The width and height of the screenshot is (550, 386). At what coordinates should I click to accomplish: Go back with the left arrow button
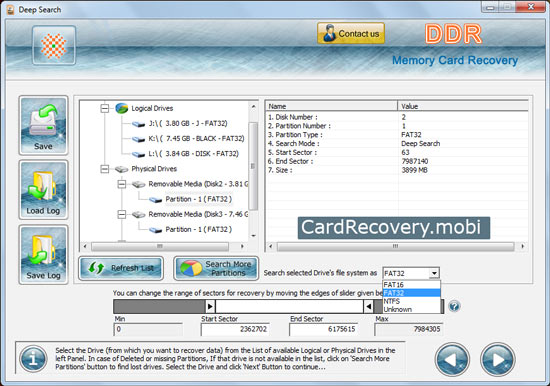click(x=452, y=359)
